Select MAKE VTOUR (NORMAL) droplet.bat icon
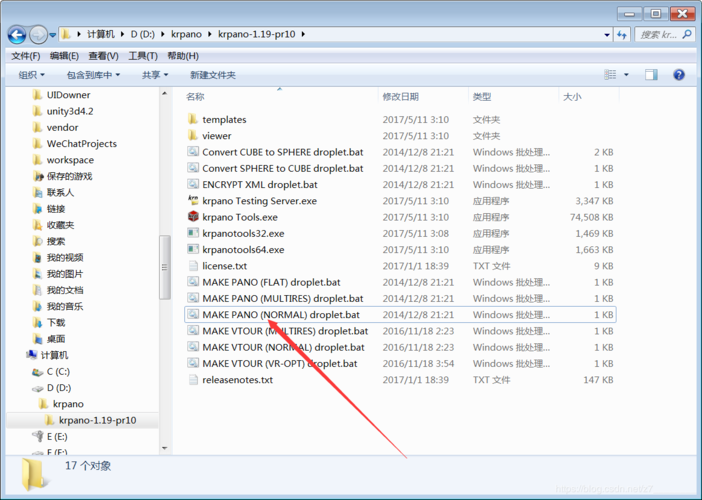This screenshot has width=702, height=500. (193, 347)
